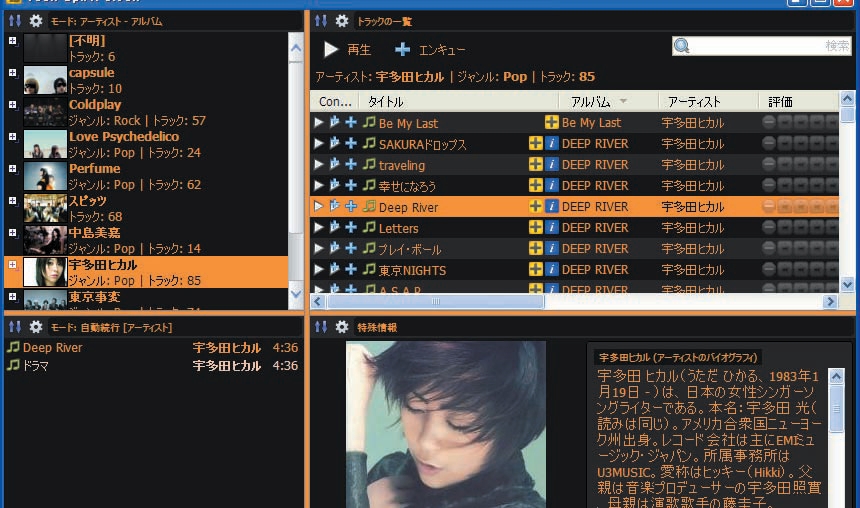Click the large artist photo
The image size is (860, 508).
[445, 424]
